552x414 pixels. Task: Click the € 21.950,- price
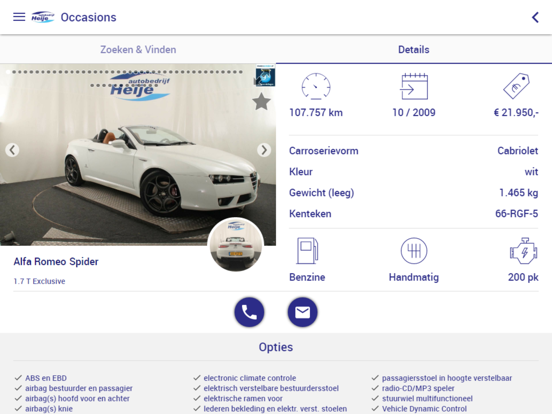point(516,113)
